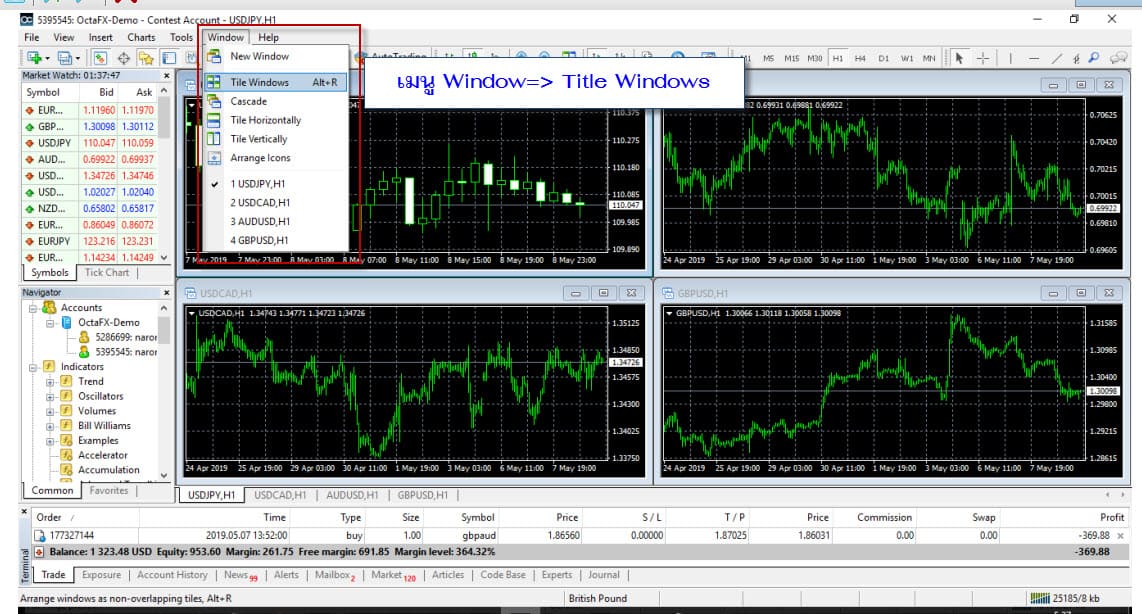The height and width of the screenshot is (614, 1142).
Task: Click the magnifier search icon in toolbar
Action: point(1094,58)
